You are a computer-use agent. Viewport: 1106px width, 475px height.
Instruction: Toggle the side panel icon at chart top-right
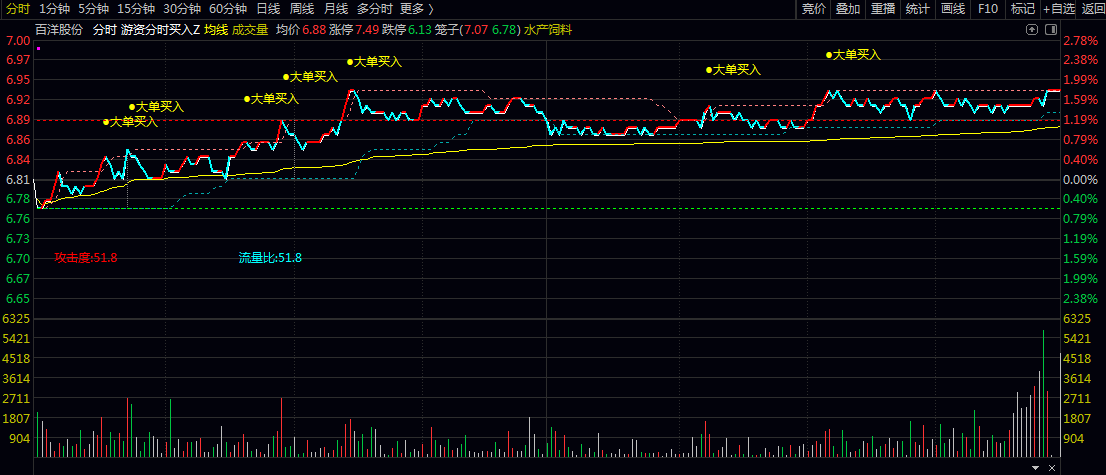(1051, 30)
